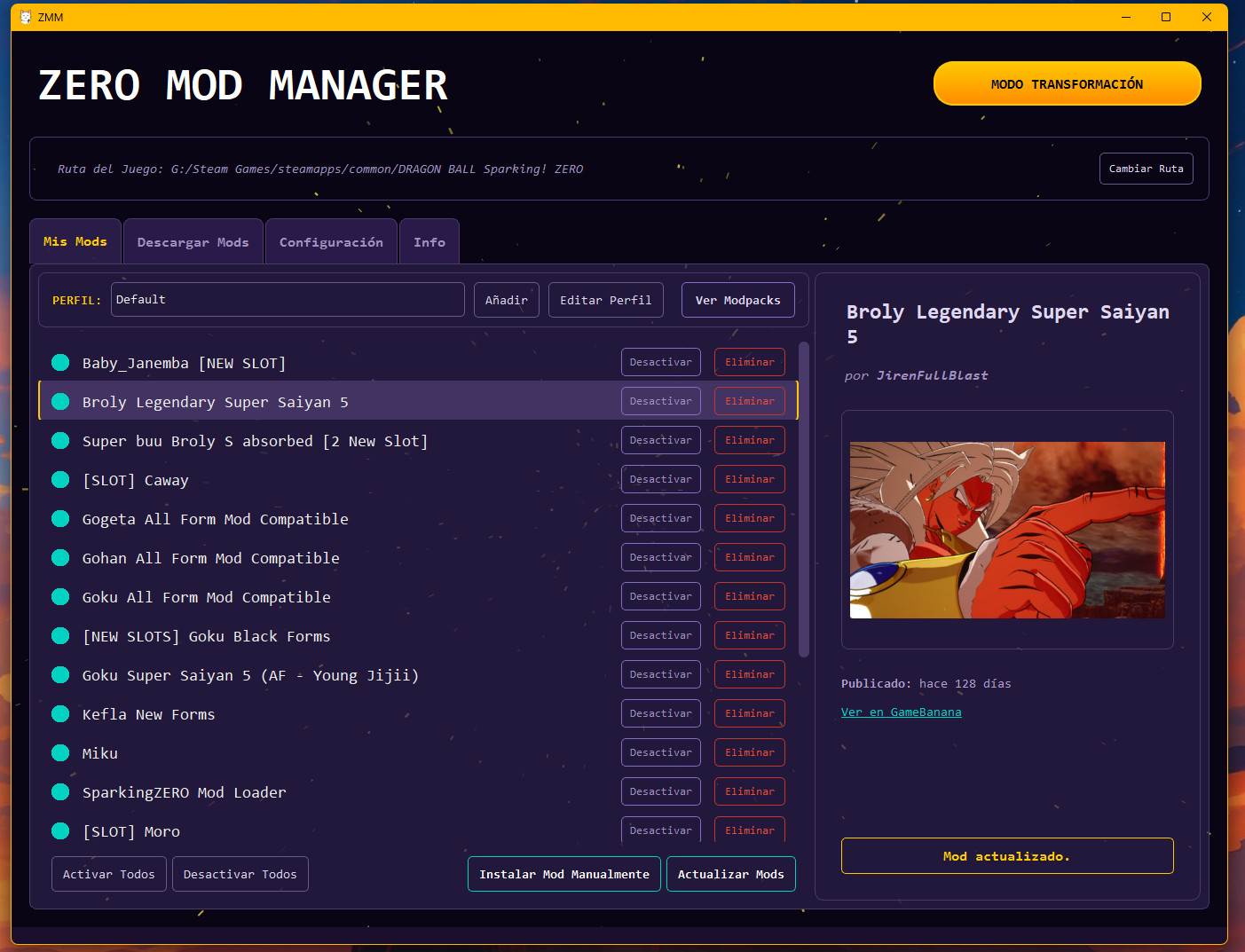Click the Default profile input field
The height and width of the screenshot is (952, 1245).
coord(288,300)
